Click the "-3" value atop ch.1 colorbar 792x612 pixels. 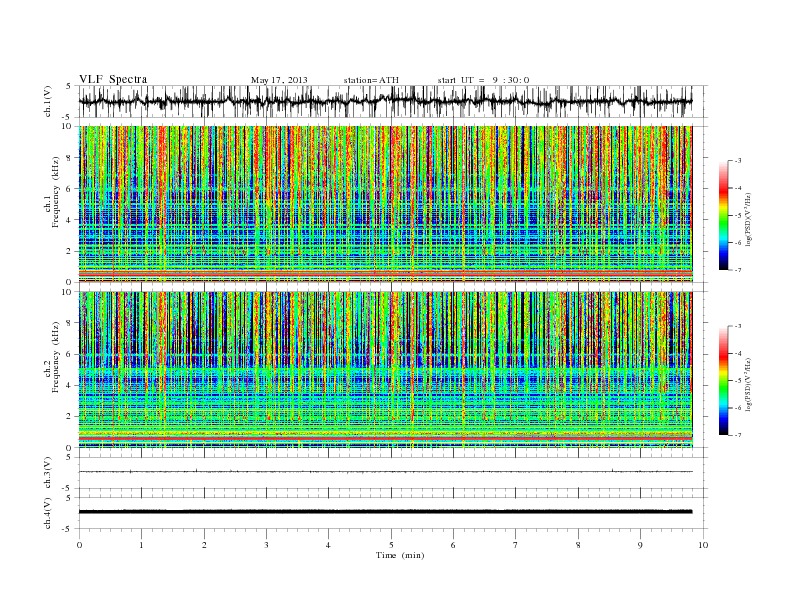coord(738,161)
